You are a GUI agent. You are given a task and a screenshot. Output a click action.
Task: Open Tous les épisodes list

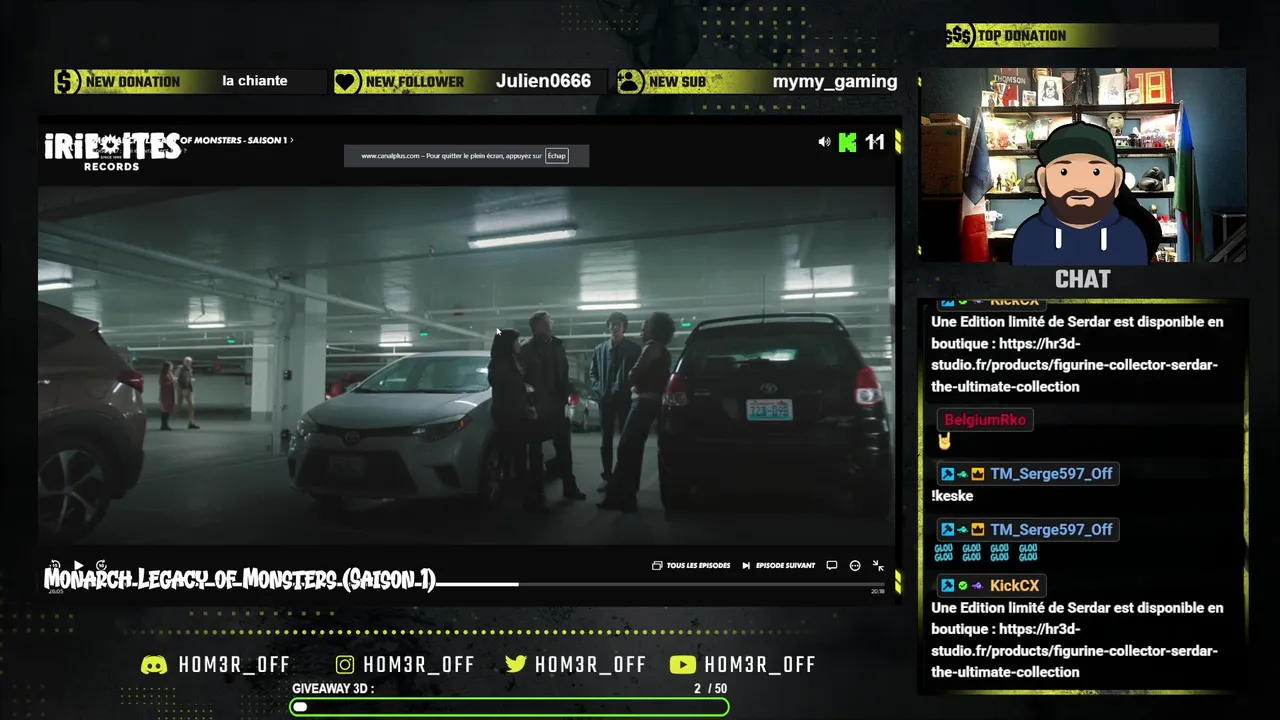(691, 565)
